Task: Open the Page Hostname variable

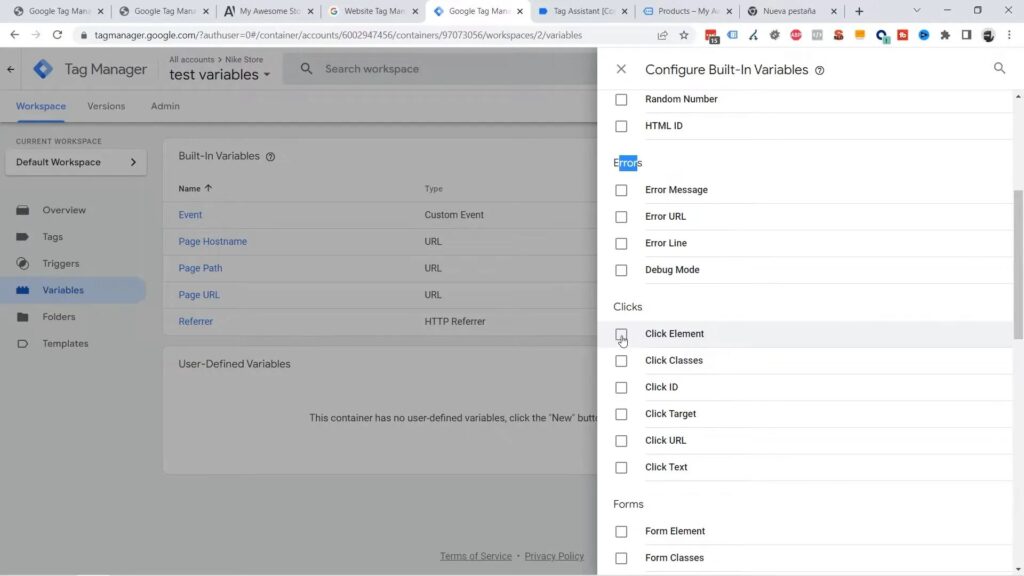Action: [x=212, y=242]
